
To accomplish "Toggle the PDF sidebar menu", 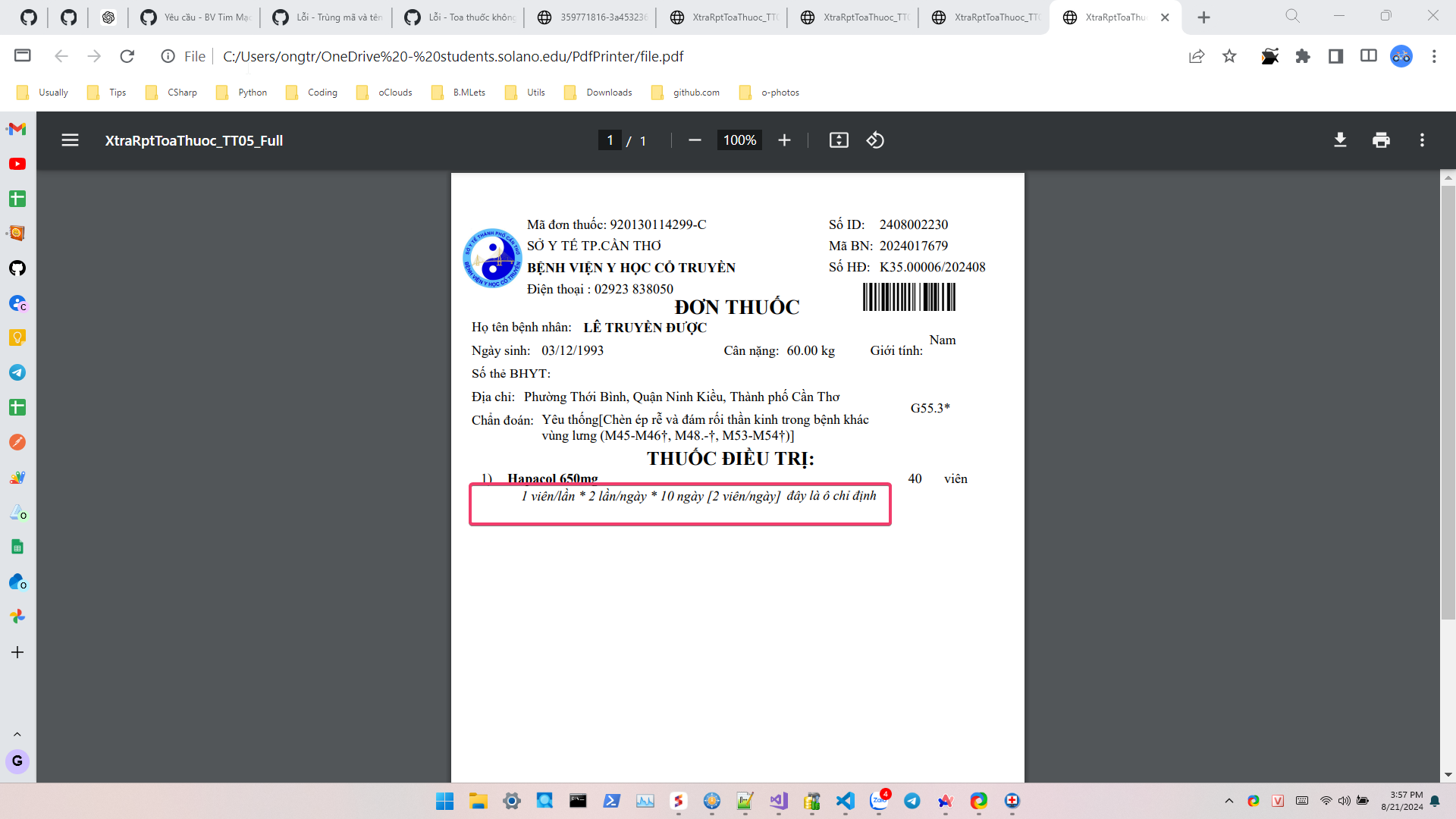I will (70, 140).
